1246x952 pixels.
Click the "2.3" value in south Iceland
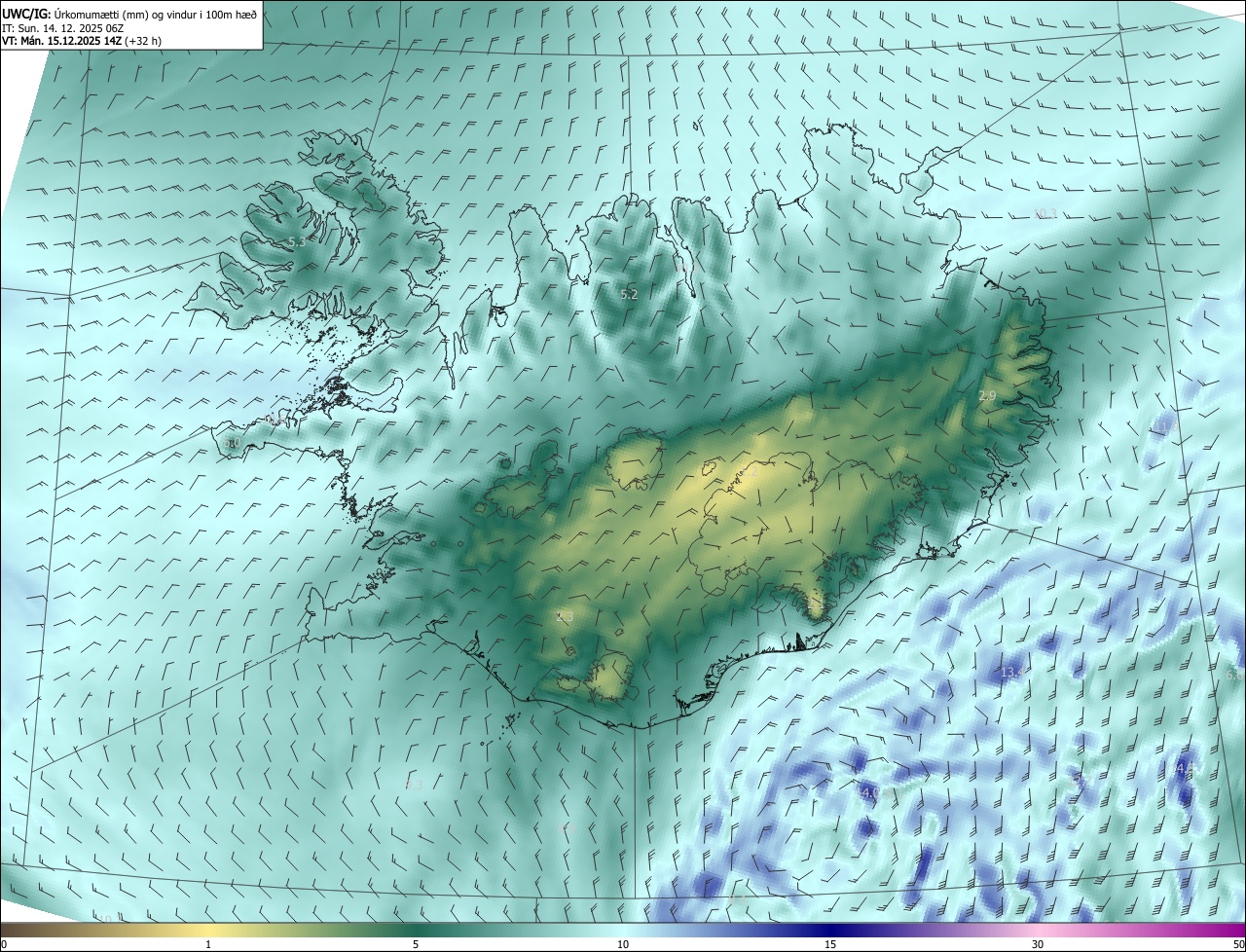[565, 617]
